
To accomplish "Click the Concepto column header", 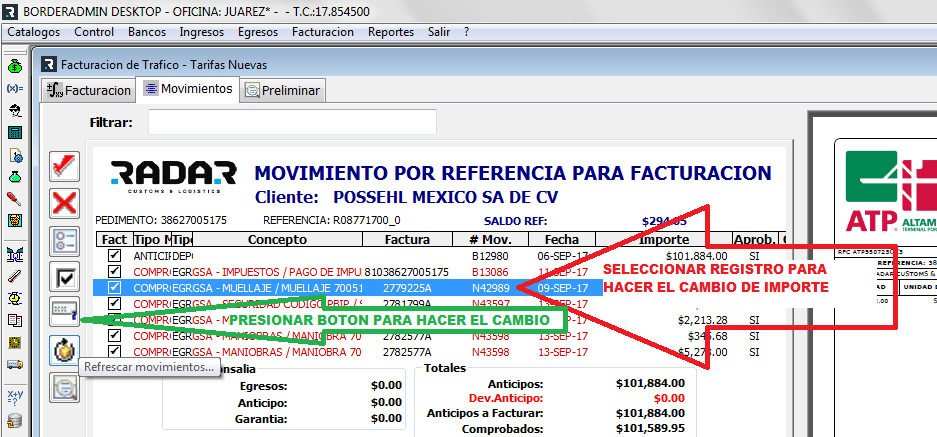I will point(277,239).
